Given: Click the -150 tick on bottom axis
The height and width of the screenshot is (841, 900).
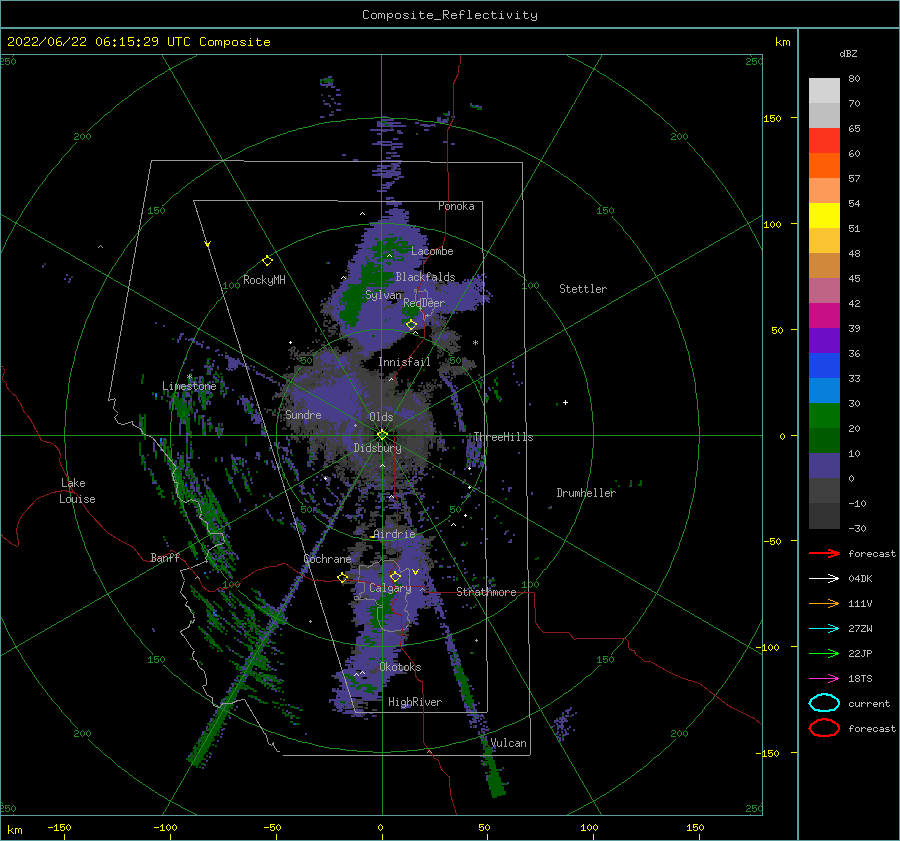Looking at the screenshot, I should click(59, 827).
